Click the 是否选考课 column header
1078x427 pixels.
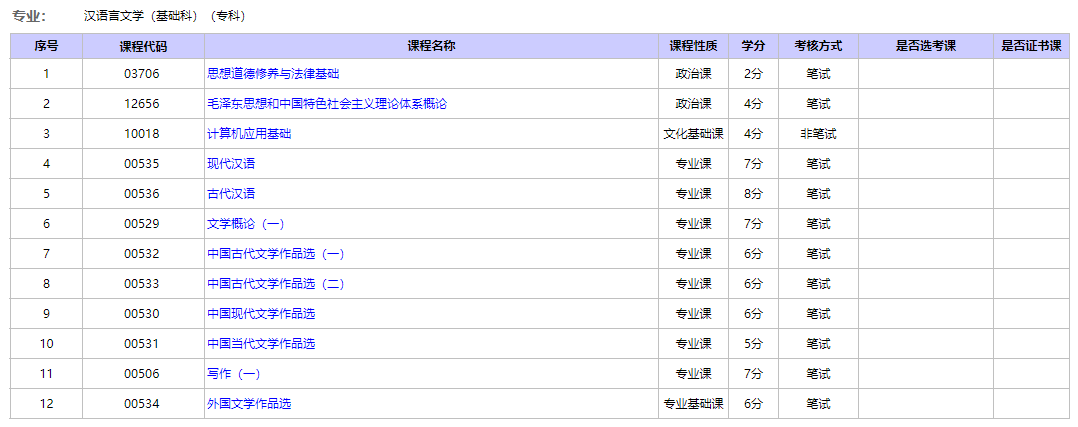tap(925, 46)
